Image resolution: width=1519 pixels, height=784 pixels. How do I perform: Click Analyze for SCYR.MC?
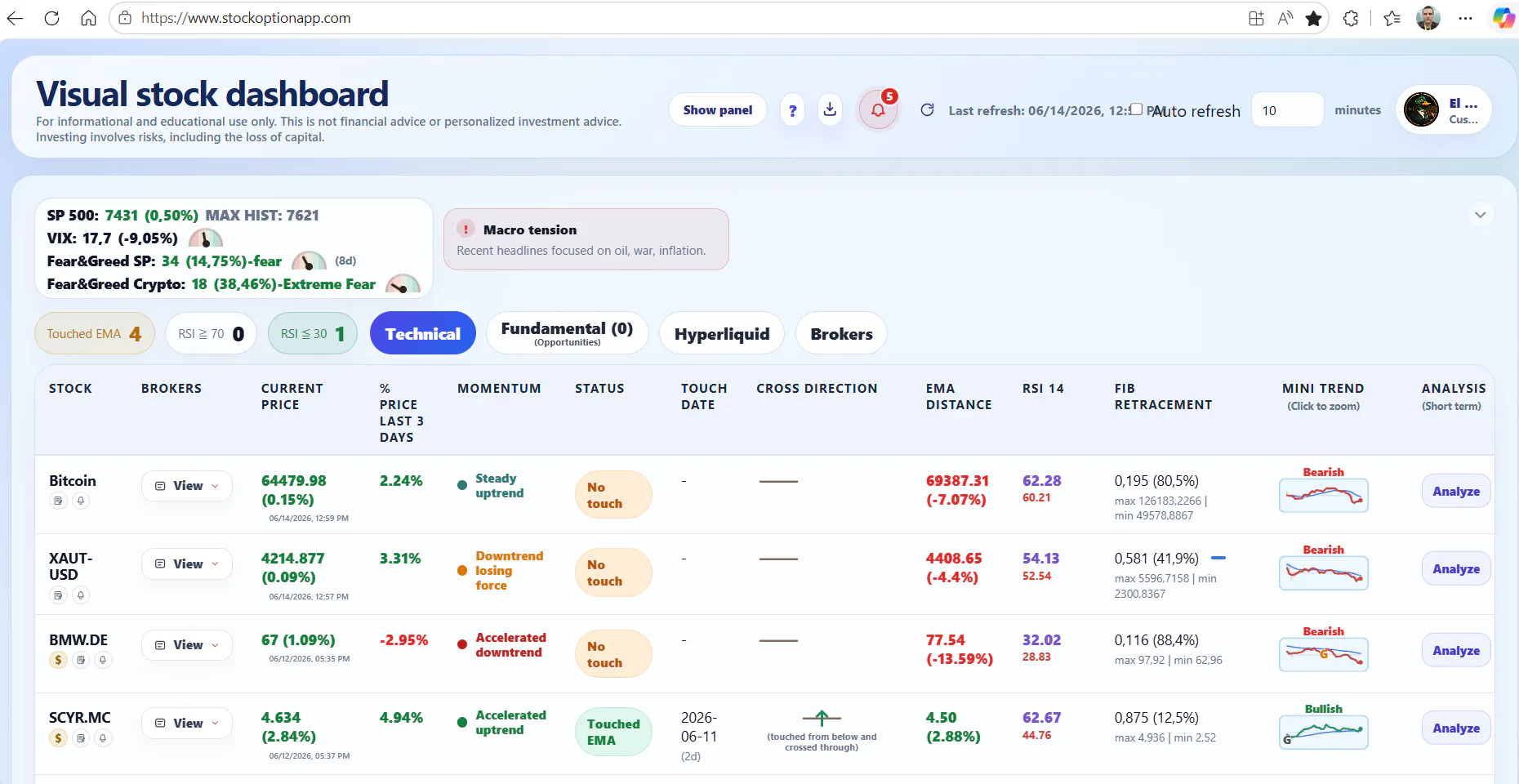pyautogui.click(x=1456, y=728)
